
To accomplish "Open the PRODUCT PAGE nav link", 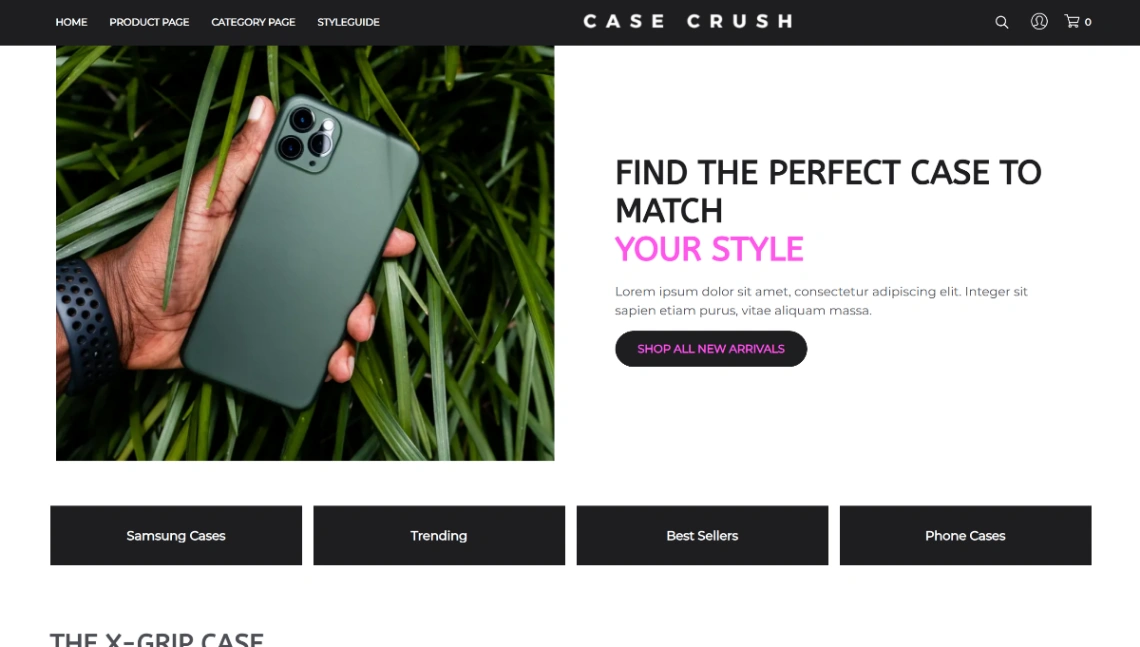I will point(149,22).
